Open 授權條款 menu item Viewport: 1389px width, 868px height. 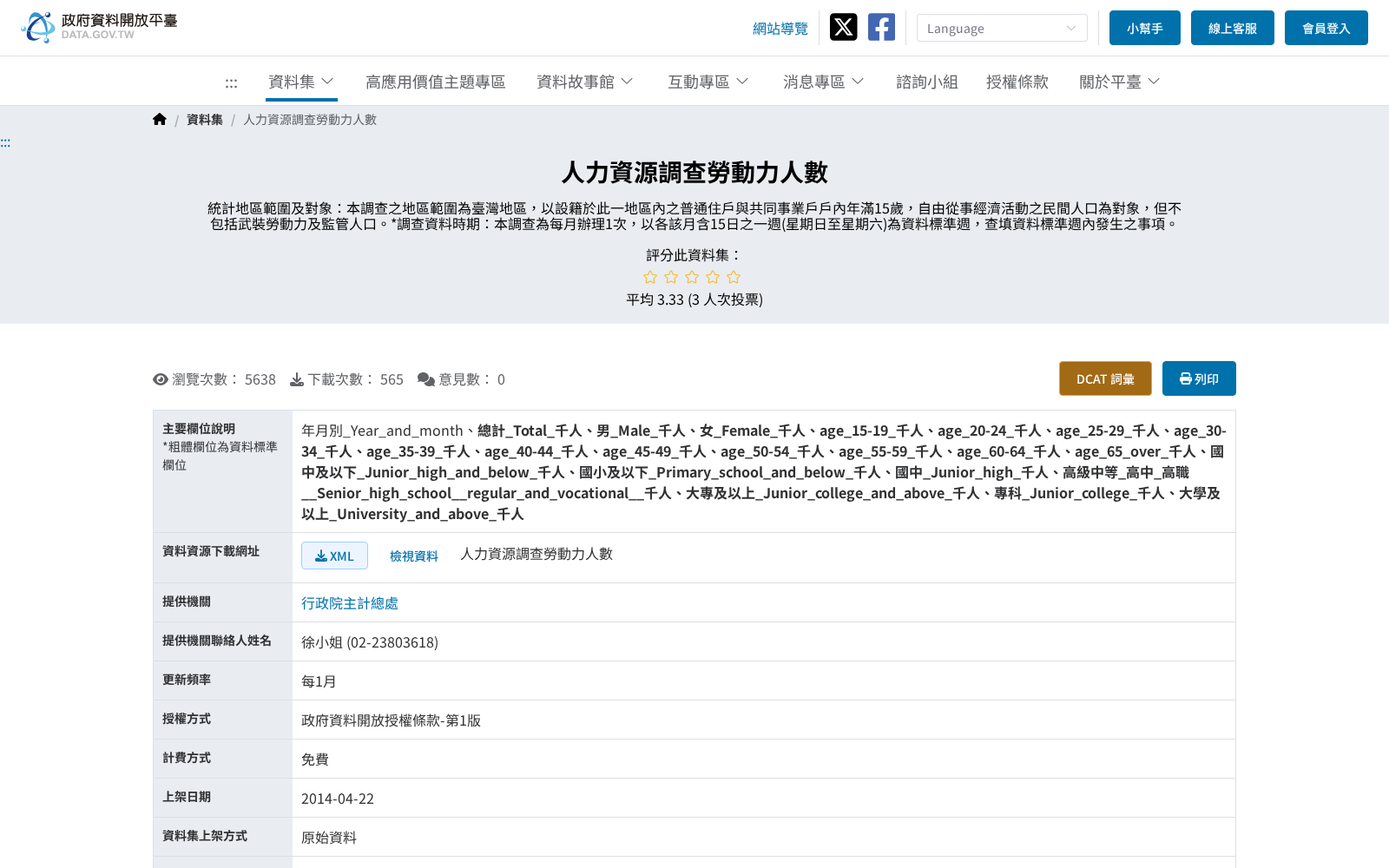(x=1017, y=82)
